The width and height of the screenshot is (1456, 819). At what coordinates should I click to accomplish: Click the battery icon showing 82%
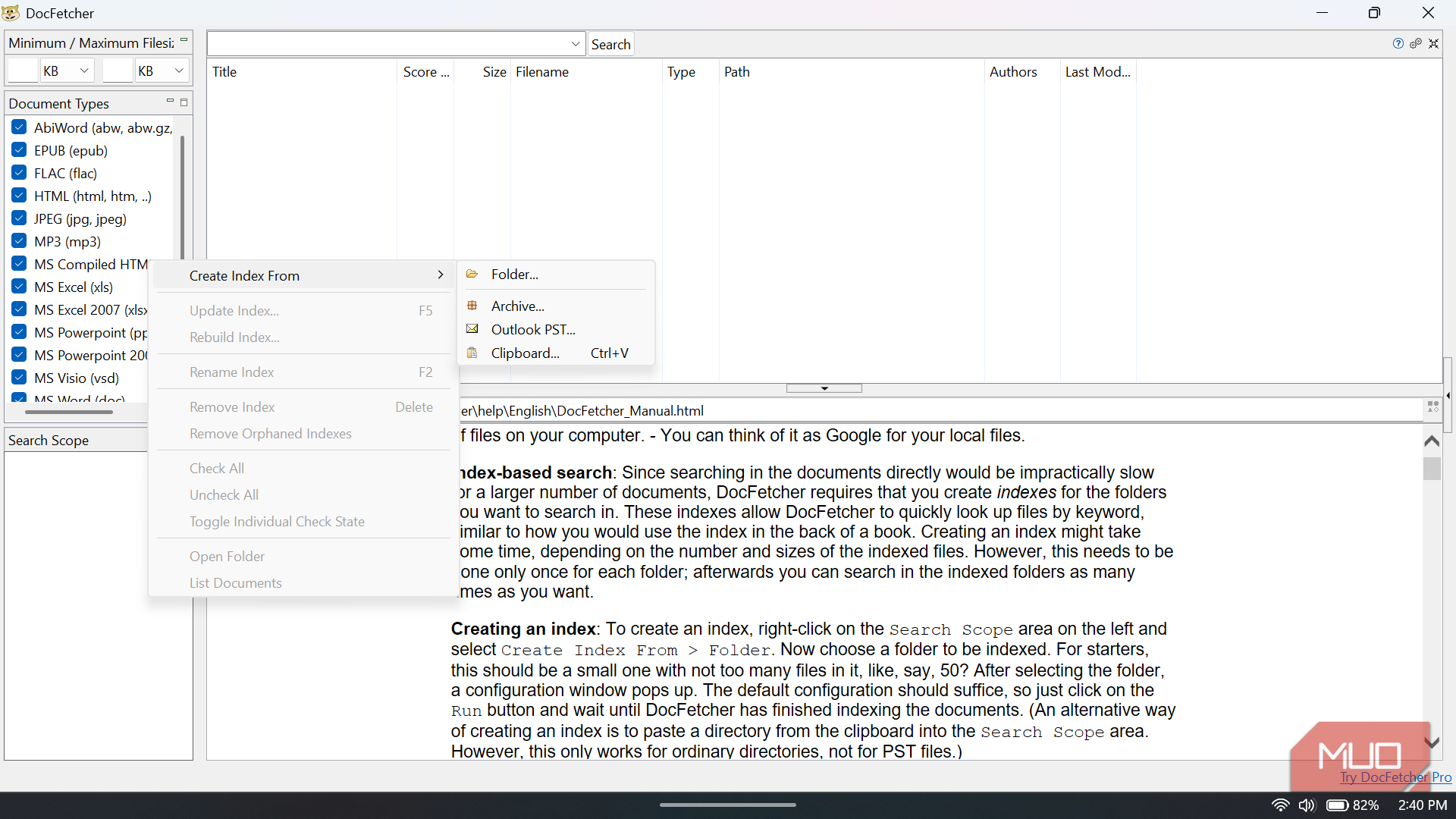tap(1337, 805)
